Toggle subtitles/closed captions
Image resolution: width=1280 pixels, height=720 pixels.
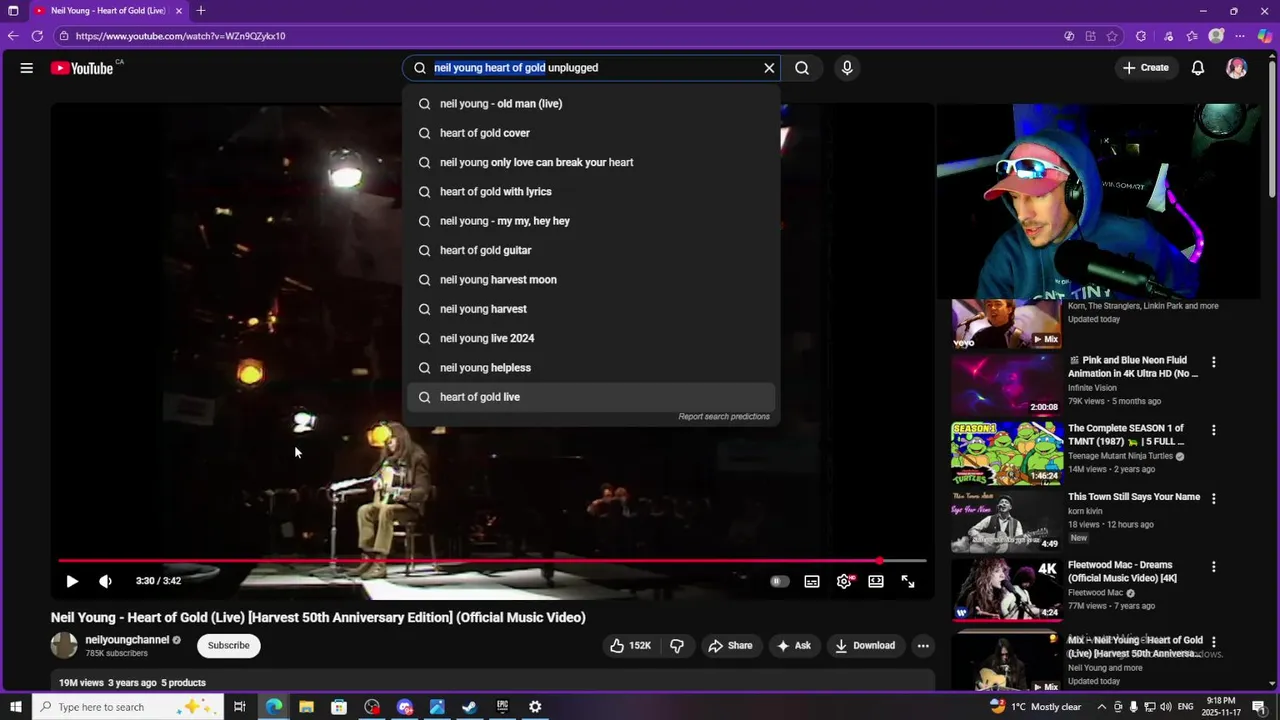pyautogui.click(x=812, y=581)
